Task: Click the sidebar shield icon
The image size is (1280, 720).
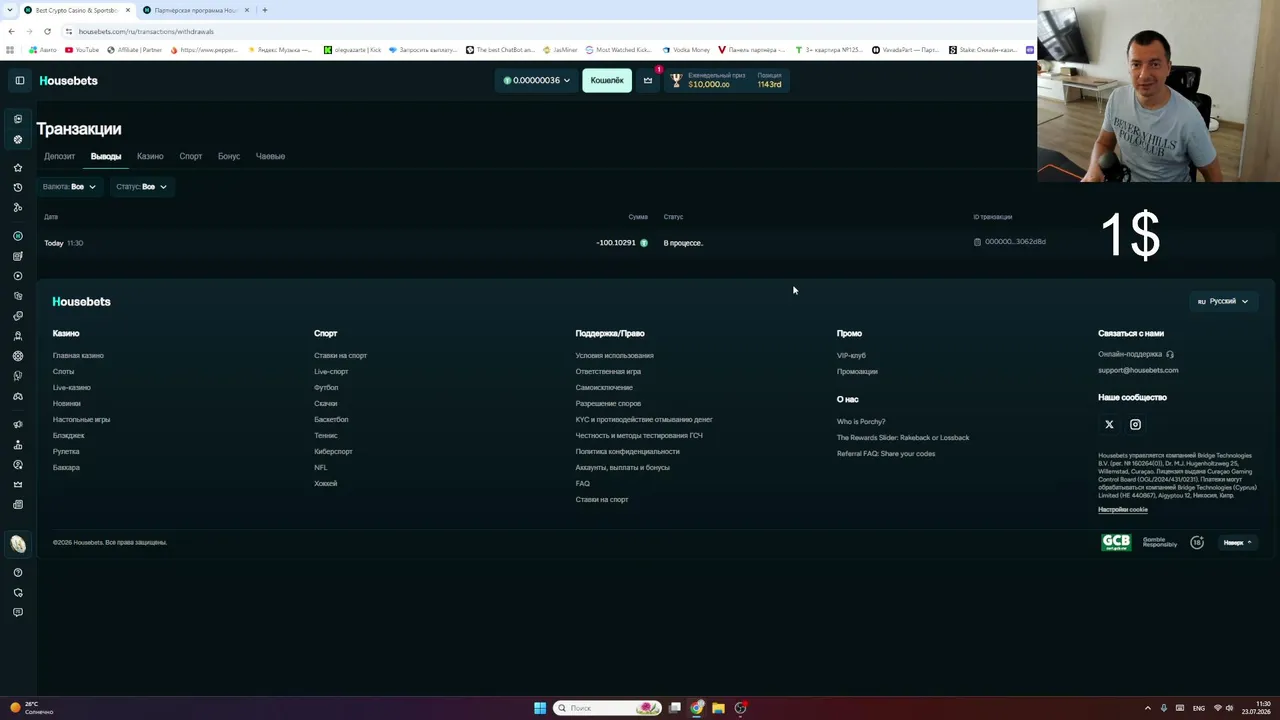Action: point(18,592)
